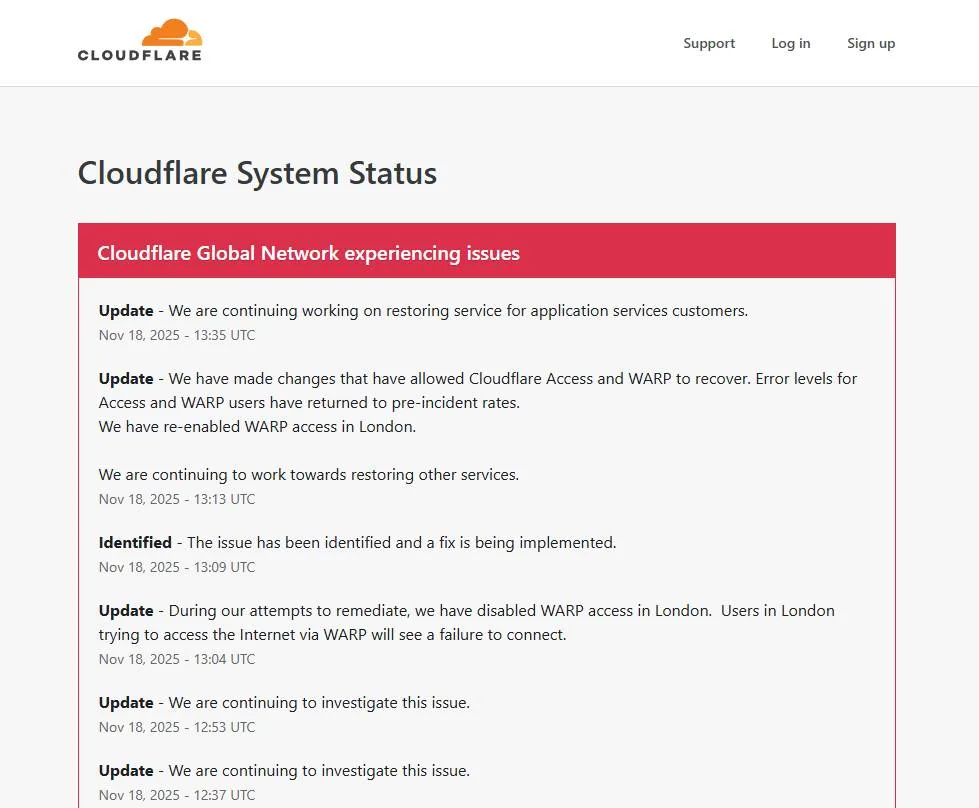Click the re-enabled WARP access in London line
The height and width of the screenshot is (808, 979).
(x=257, y=427)
